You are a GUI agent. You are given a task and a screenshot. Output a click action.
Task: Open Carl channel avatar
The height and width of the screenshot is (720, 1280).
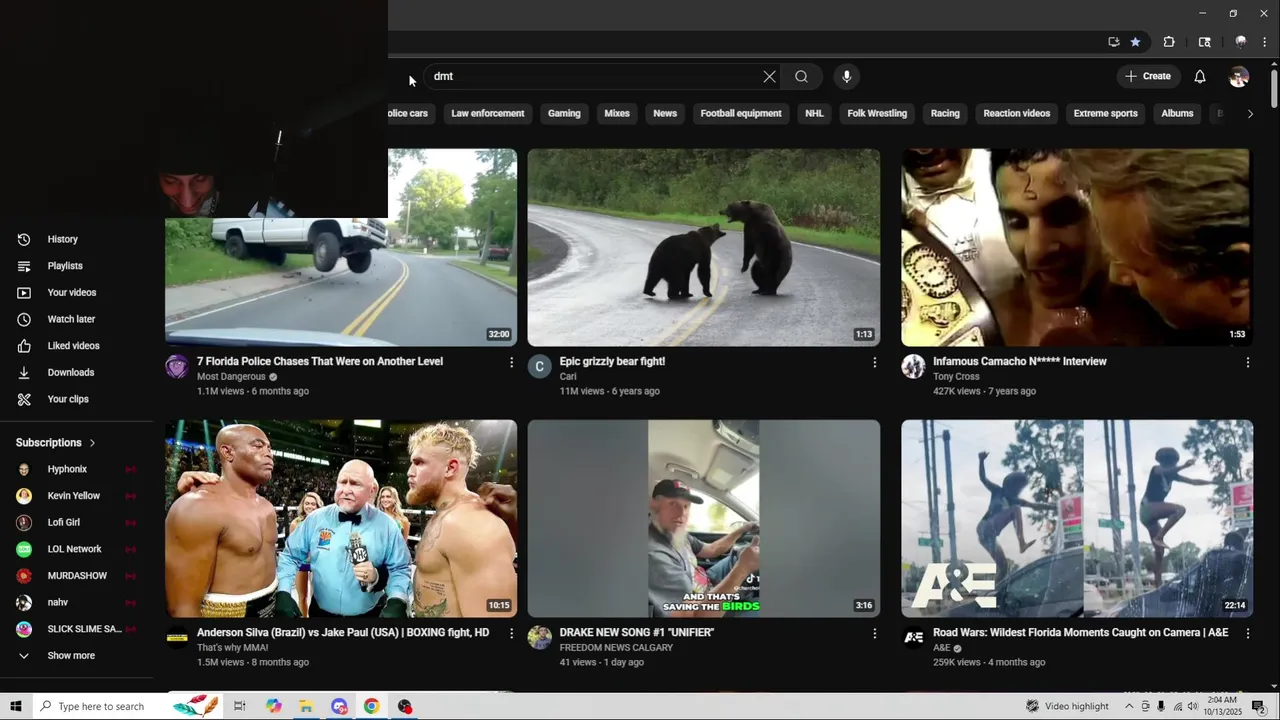click(x=540, y=367)
